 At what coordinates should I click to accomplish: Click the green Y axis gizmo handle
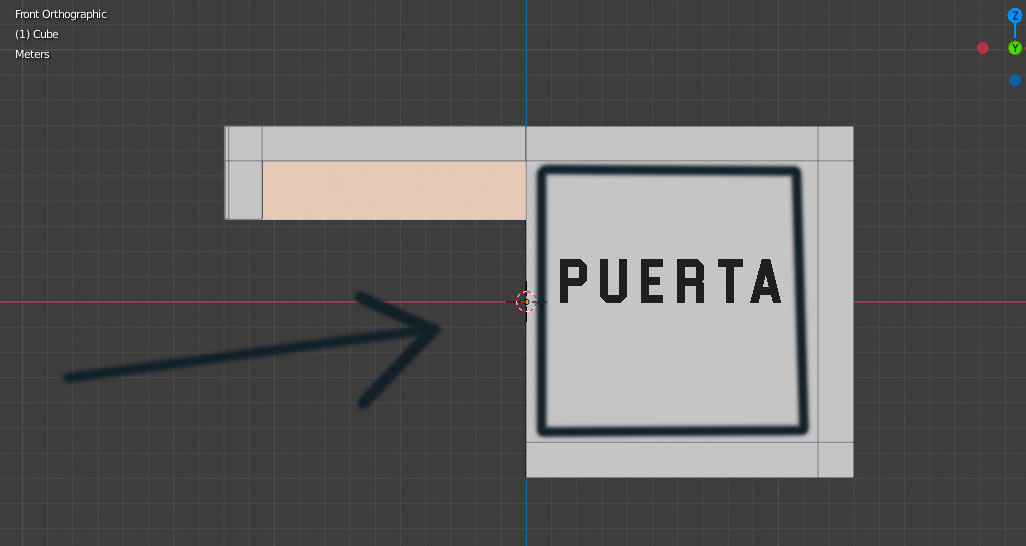point(1015,48)
